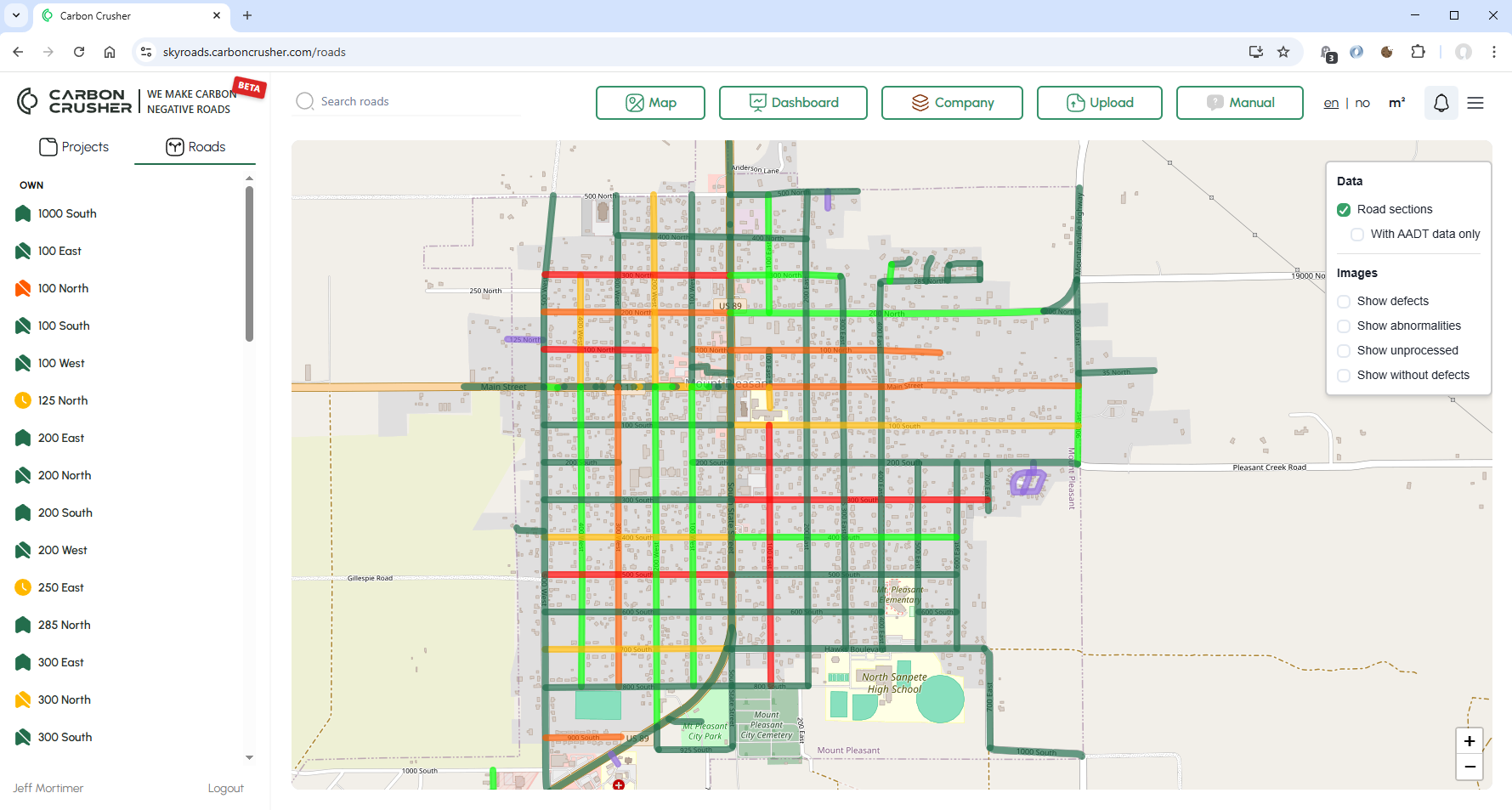Enable Show defects
This screenshot has height=810, width=1512.
1344,302
